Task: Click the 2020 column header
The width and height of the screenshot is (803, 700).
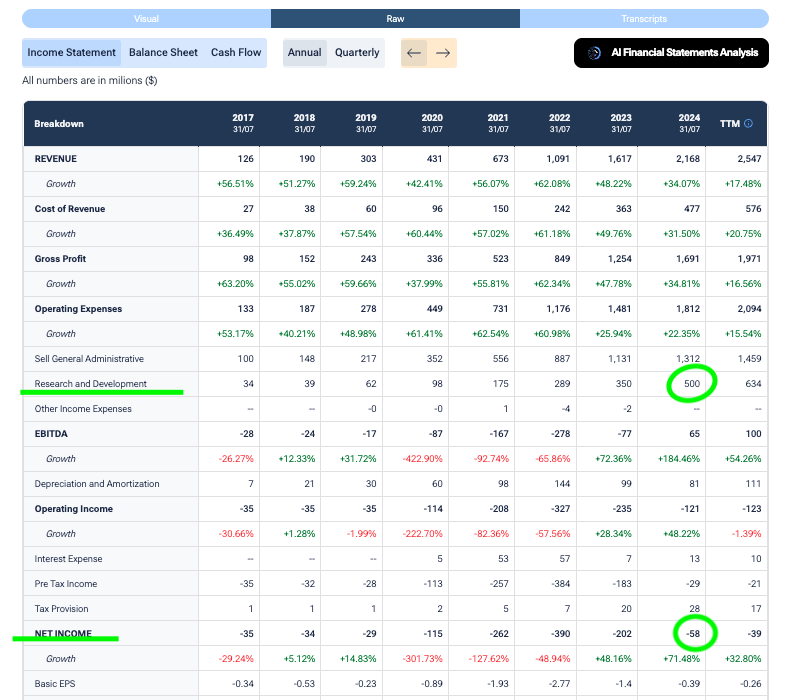Action: (432, 123)
